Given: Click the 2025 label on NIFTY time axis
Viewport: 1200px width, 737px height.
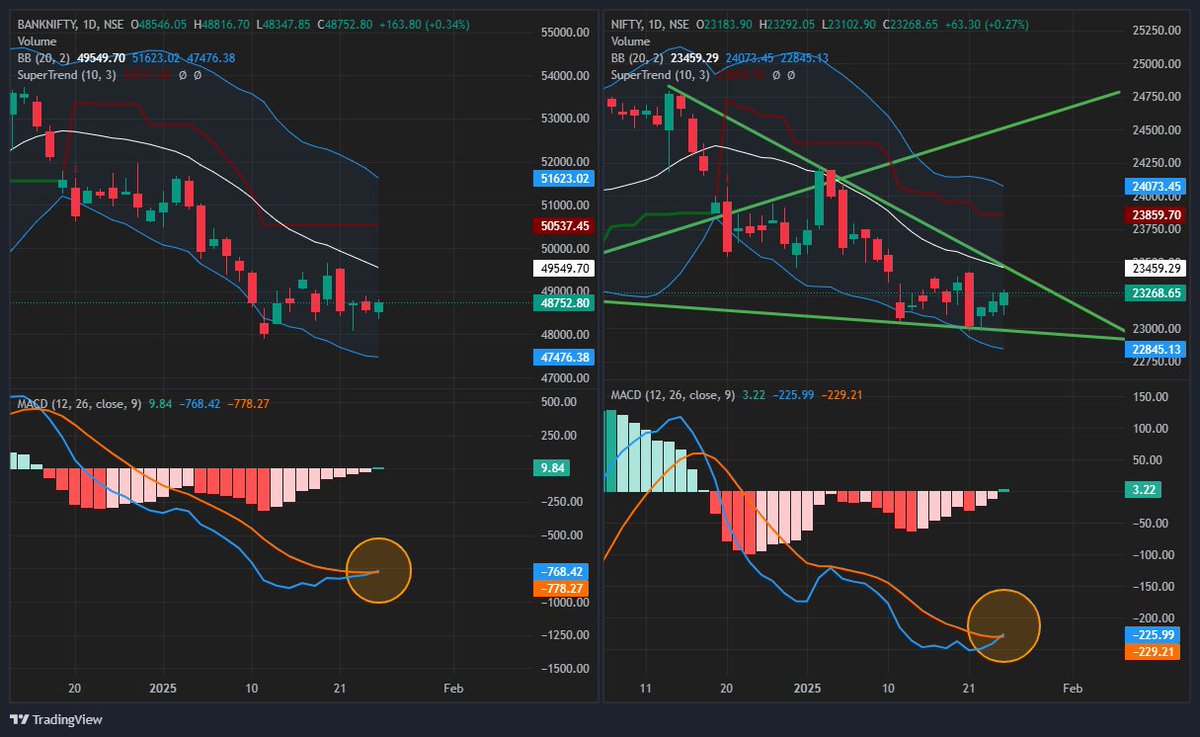Looking at the screenshot, I should coord(807,689).
